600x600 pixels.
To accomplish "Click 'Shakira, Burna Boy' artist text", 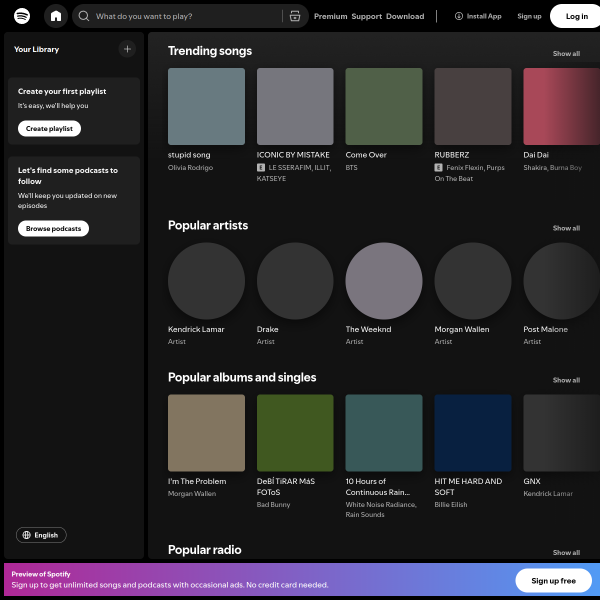I will pos(552,168).
